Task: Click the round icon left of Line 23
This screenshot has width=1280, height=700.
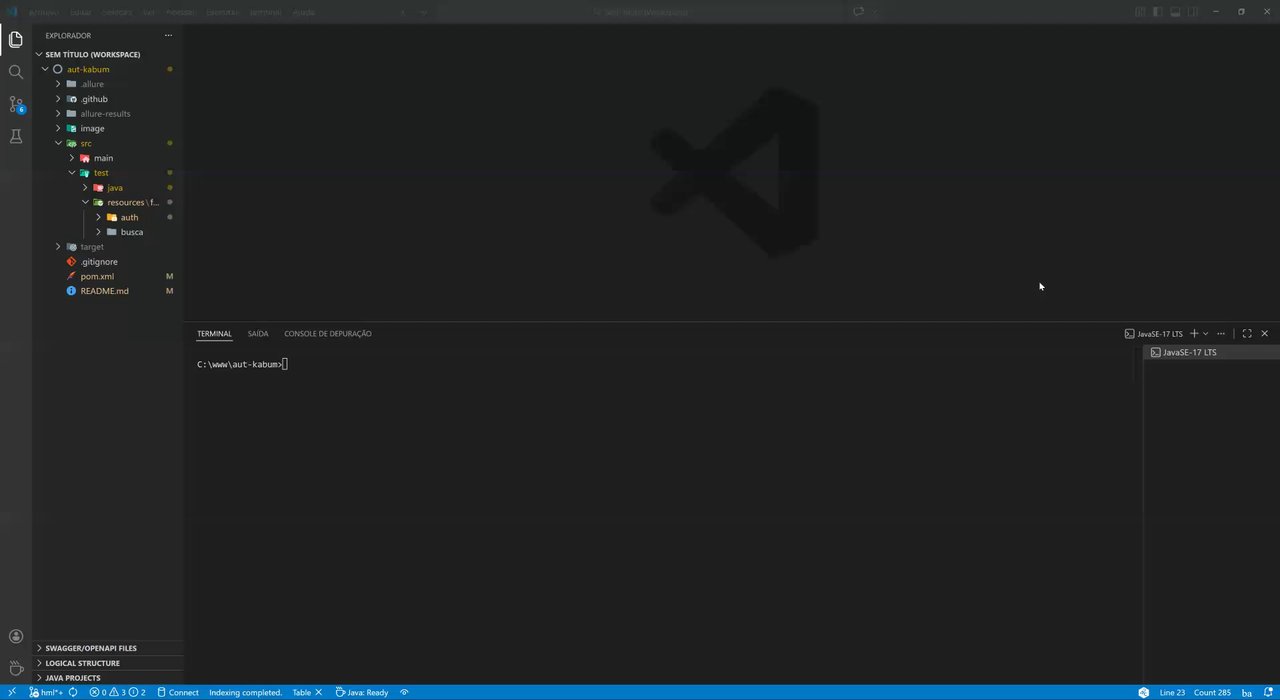Action: [x=1143, y=692]
